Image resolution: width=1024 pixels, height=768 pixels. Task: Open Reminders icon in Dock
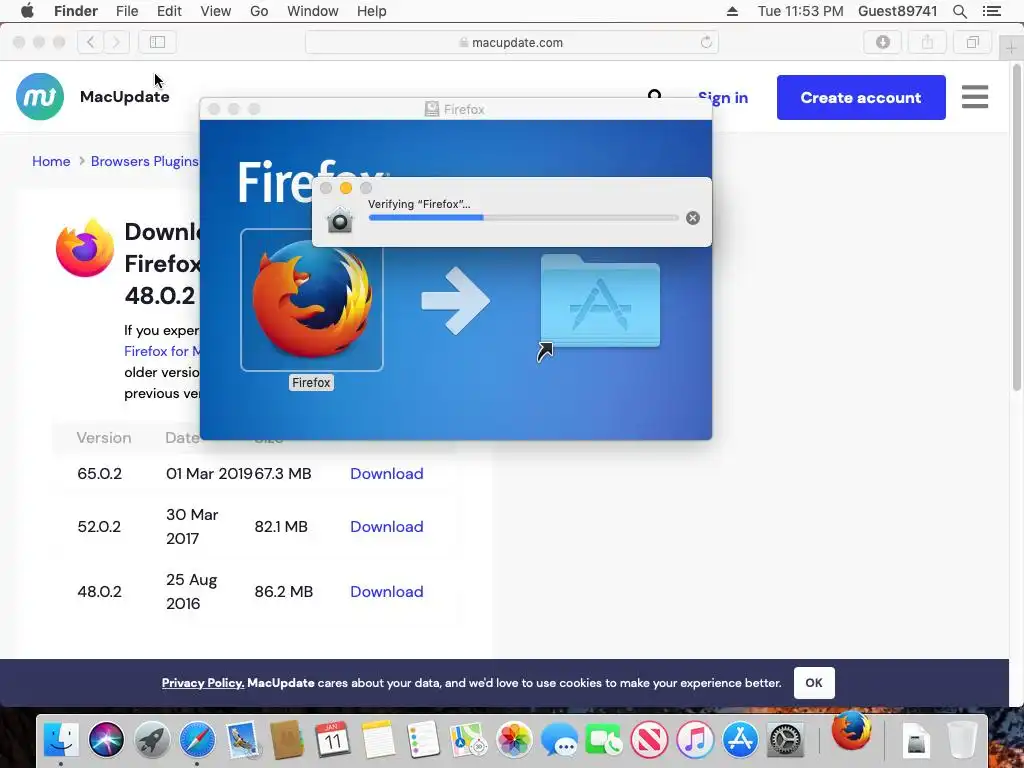tap(423, 740)
